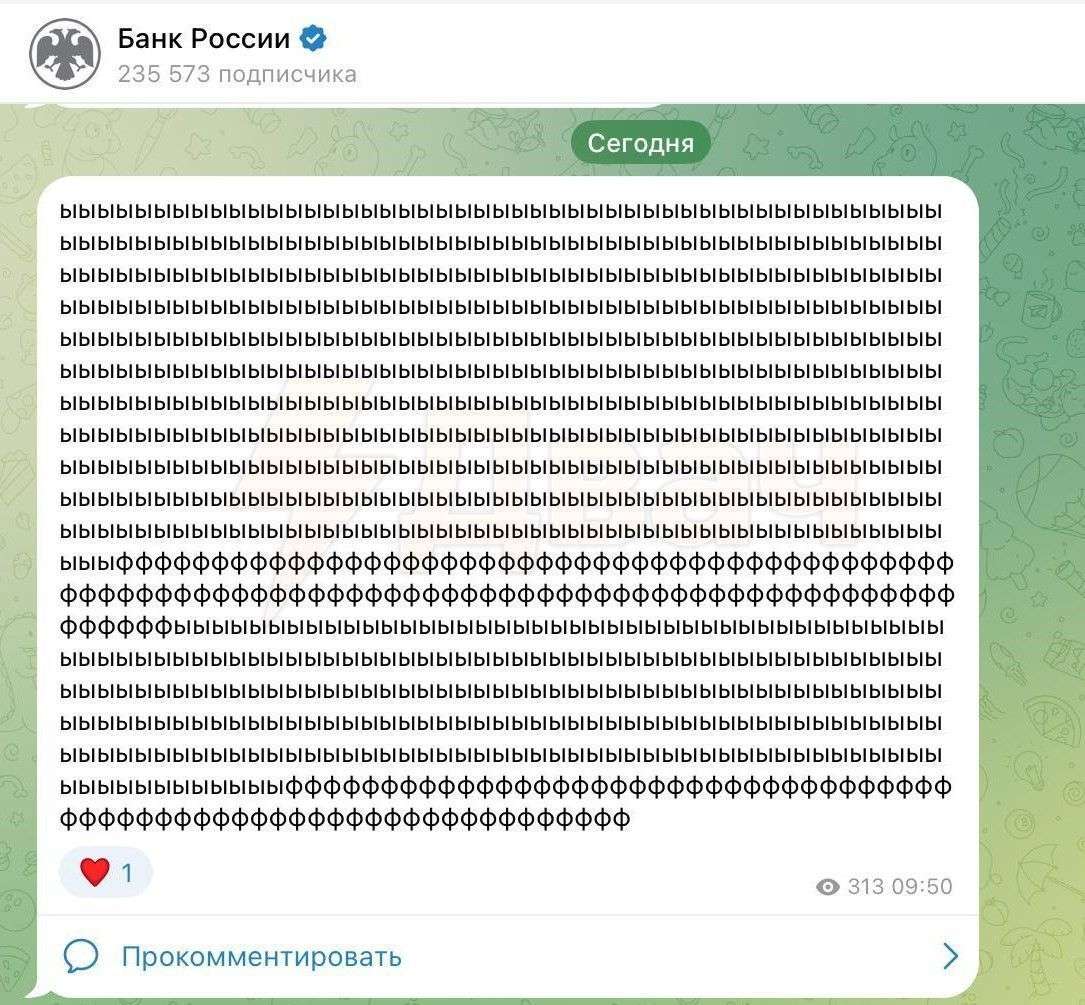Click the eye icon beside the 313 counter
The width and height of the screenshot is (1085, 1005).
826,886
